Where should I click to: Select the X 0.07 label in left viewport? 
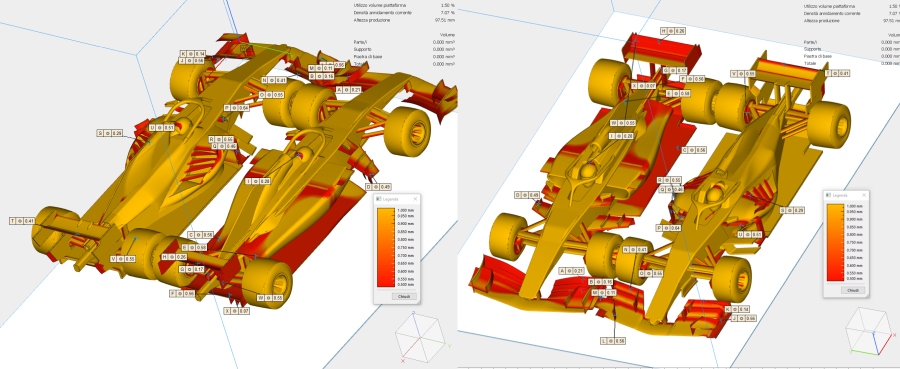pyautogui.click(x=237, y=311)
